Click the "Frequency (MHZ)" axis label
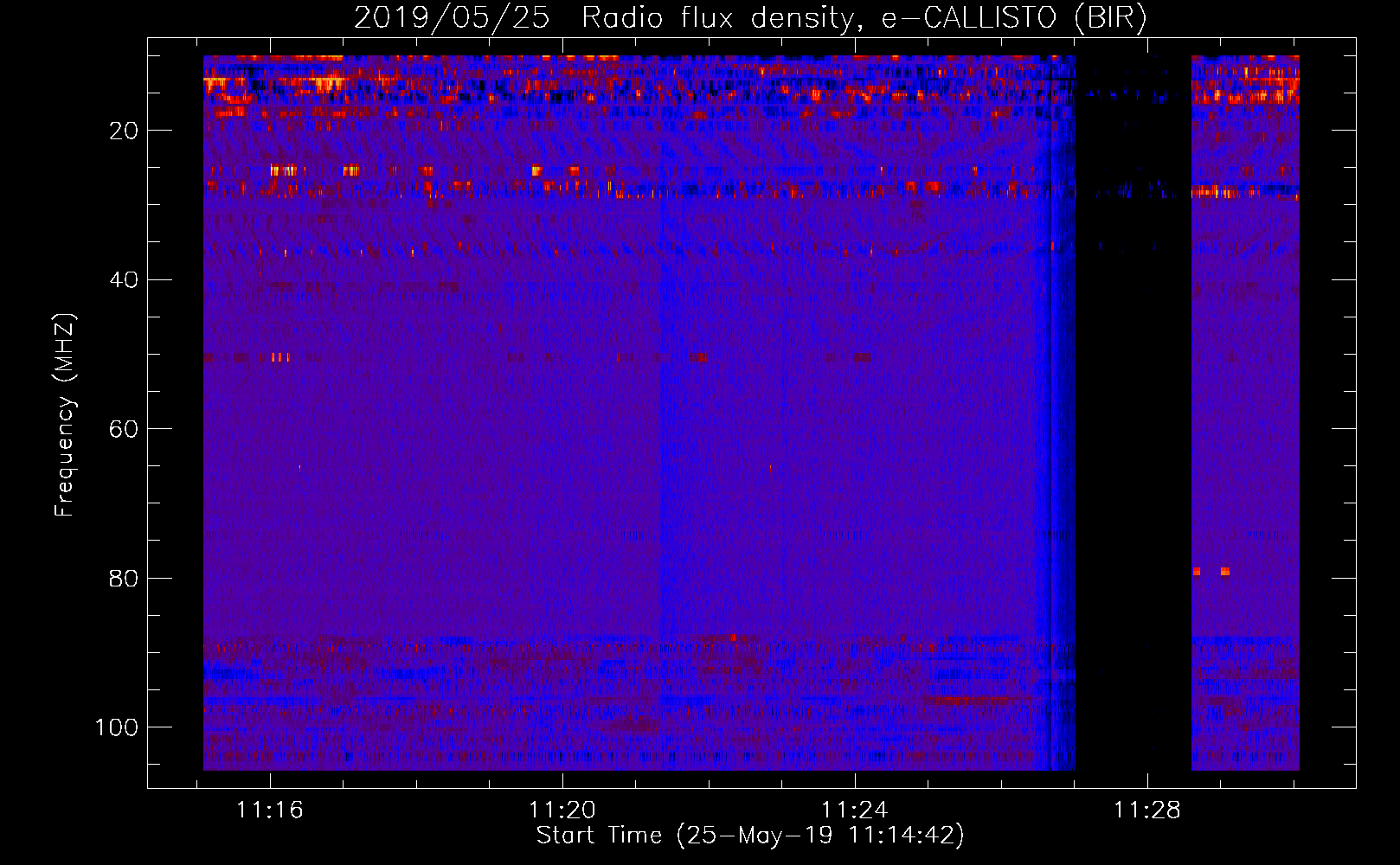 (x=65, y=415)
